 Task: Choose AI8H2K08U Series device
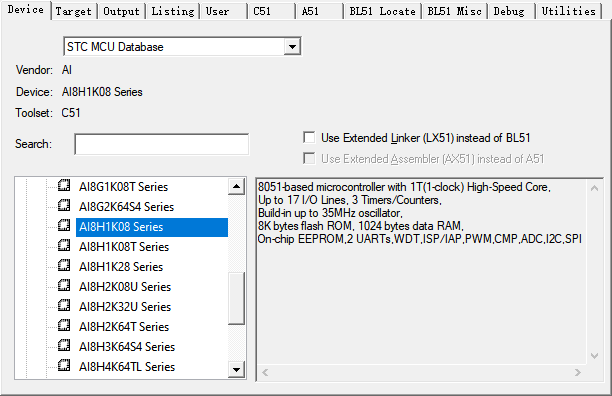click(125, 287)
